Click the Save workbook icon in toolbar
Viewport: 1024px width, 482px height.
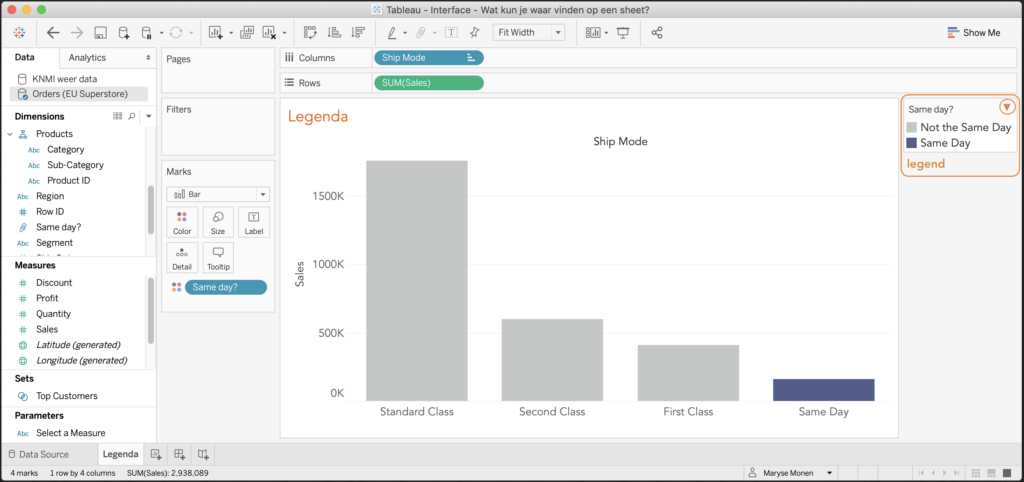tap(100, 33)
